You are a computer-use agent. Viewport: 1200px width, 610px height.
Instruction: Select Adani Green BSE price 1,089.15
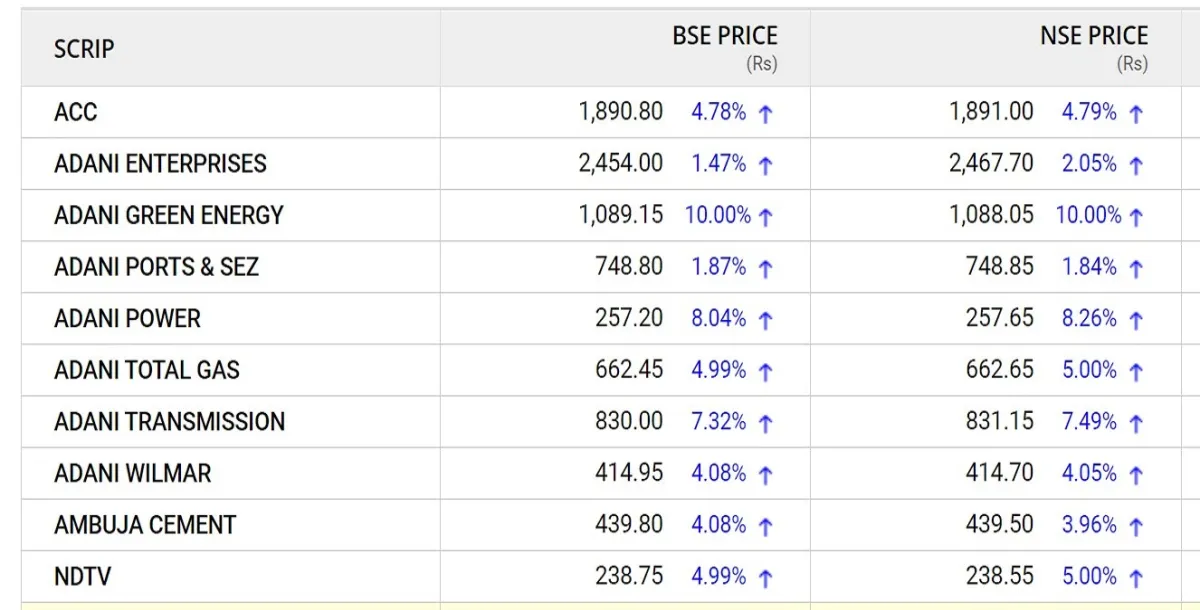click(x=621, y=215)
